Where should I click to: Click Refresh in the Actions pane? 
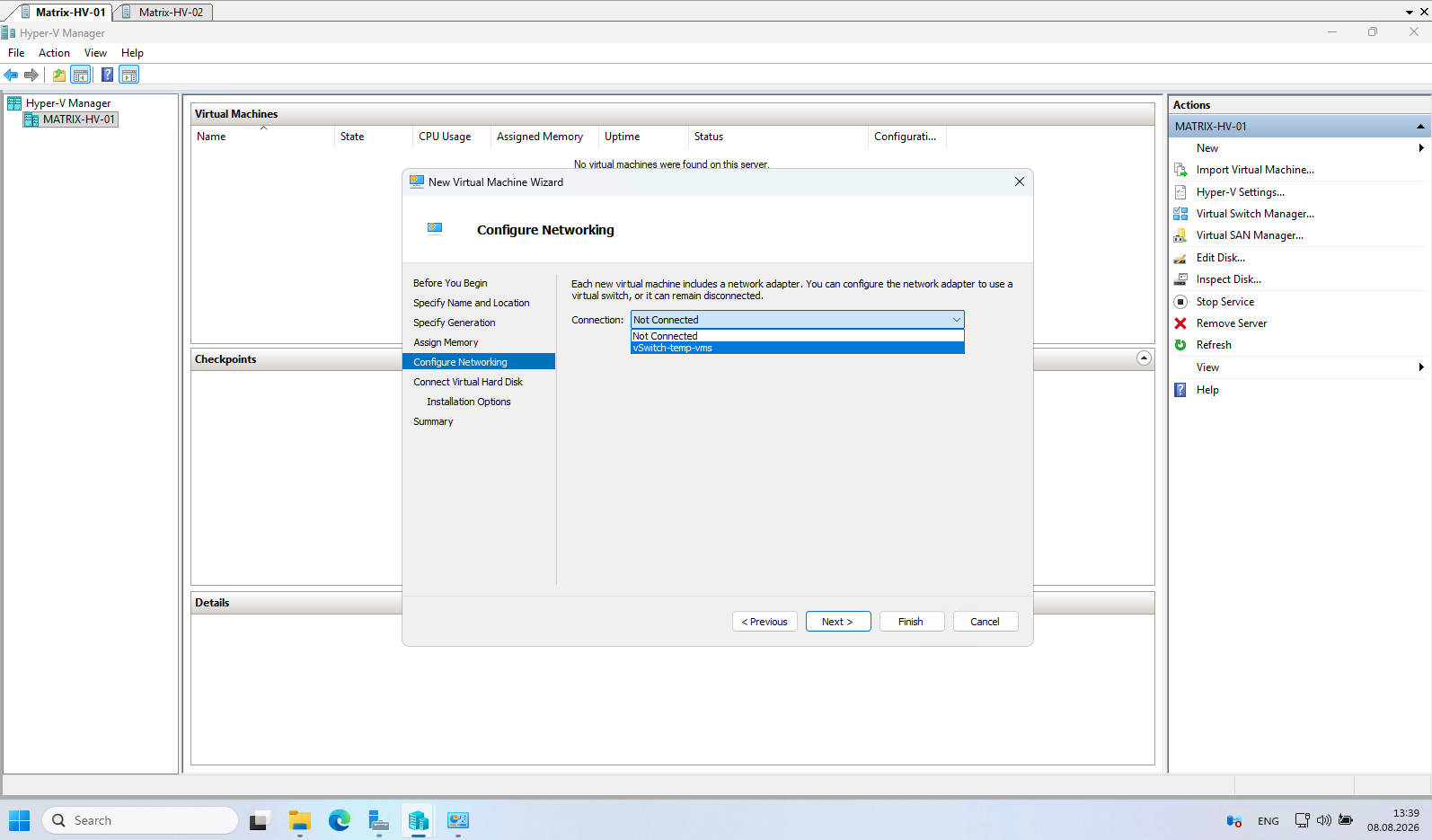[x=1214, y=345]
